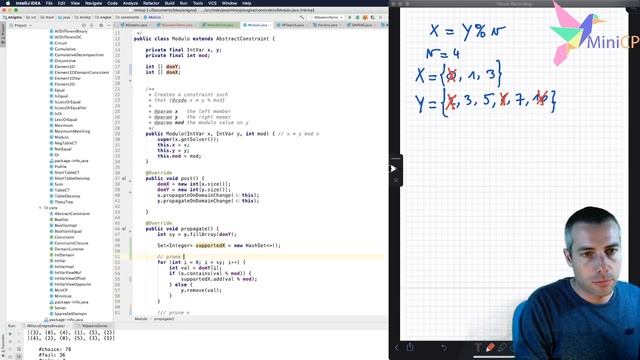Click the build hammer icon in toolbar
This screenshot has width=640, height=360.
[302, 18]
